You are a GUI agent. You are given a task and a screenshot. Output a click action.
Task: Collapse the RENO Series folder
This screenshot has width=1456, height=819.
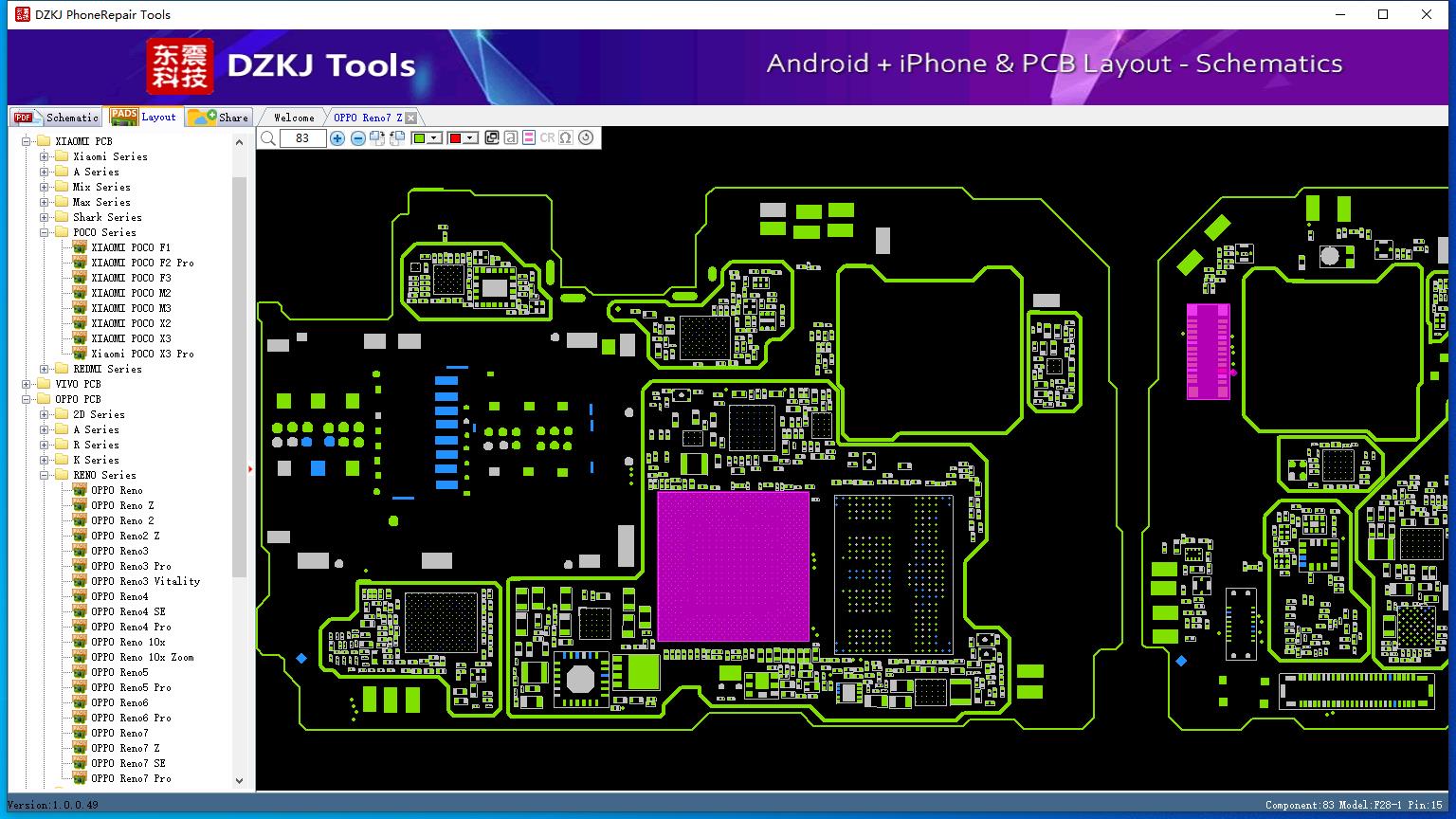click(x=45, y=475)
